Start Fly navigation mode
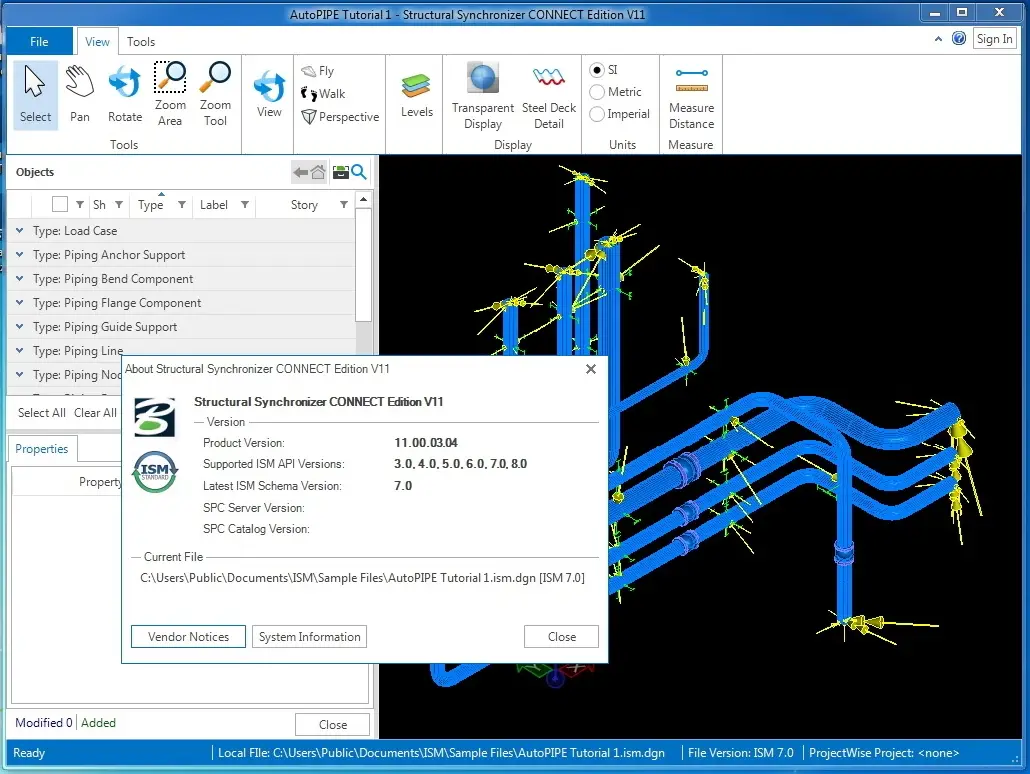Screen dimensions: 1030x774 point(318,71)
